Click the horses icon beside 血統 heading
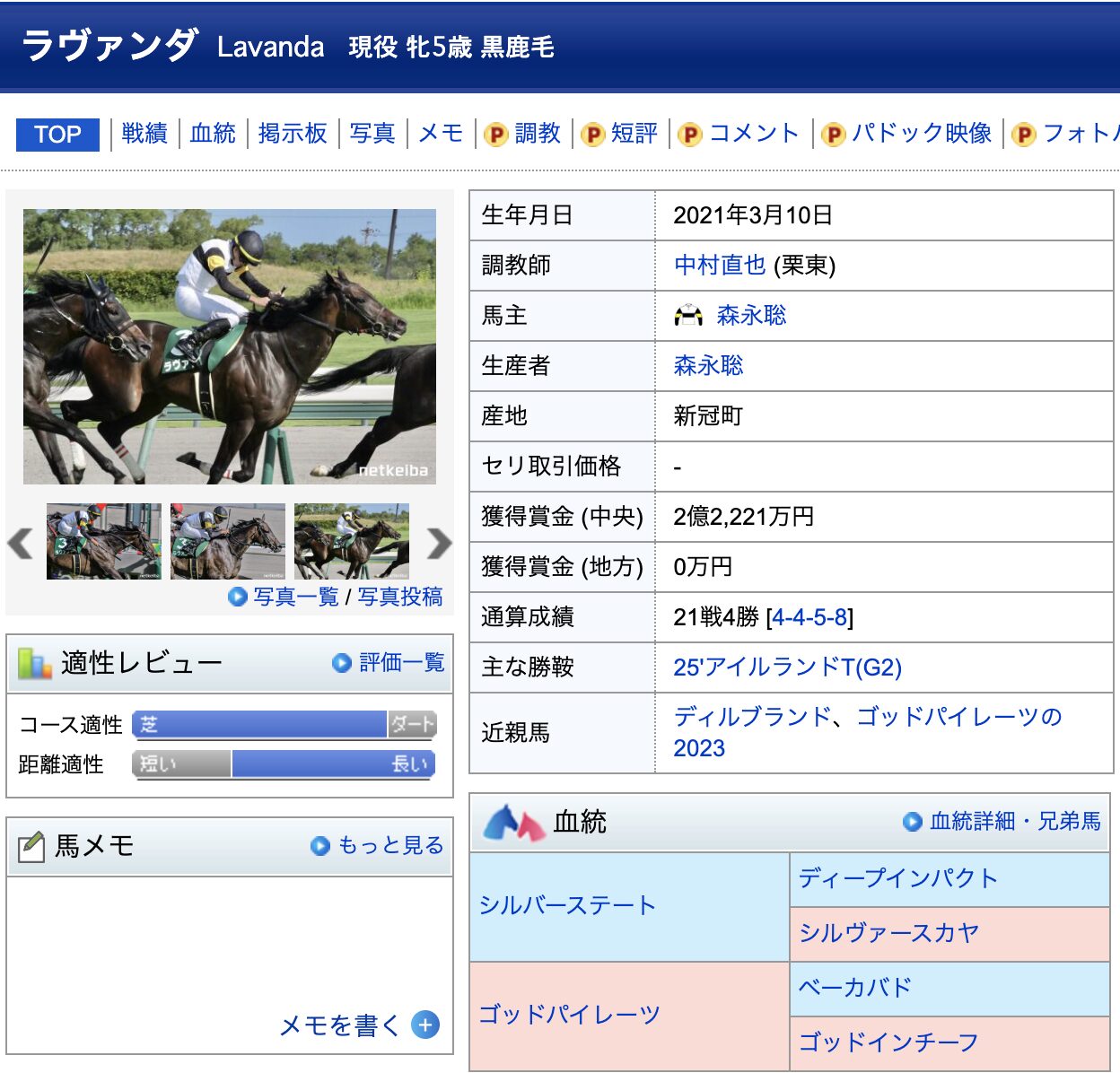This screenshot has height=1073, width=1120. point(514,822)
